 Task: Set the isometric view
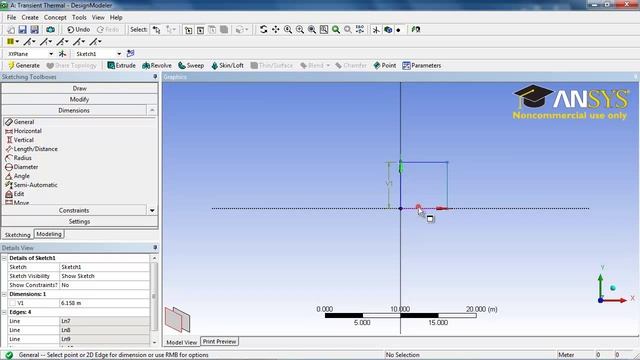click(360, 29)
